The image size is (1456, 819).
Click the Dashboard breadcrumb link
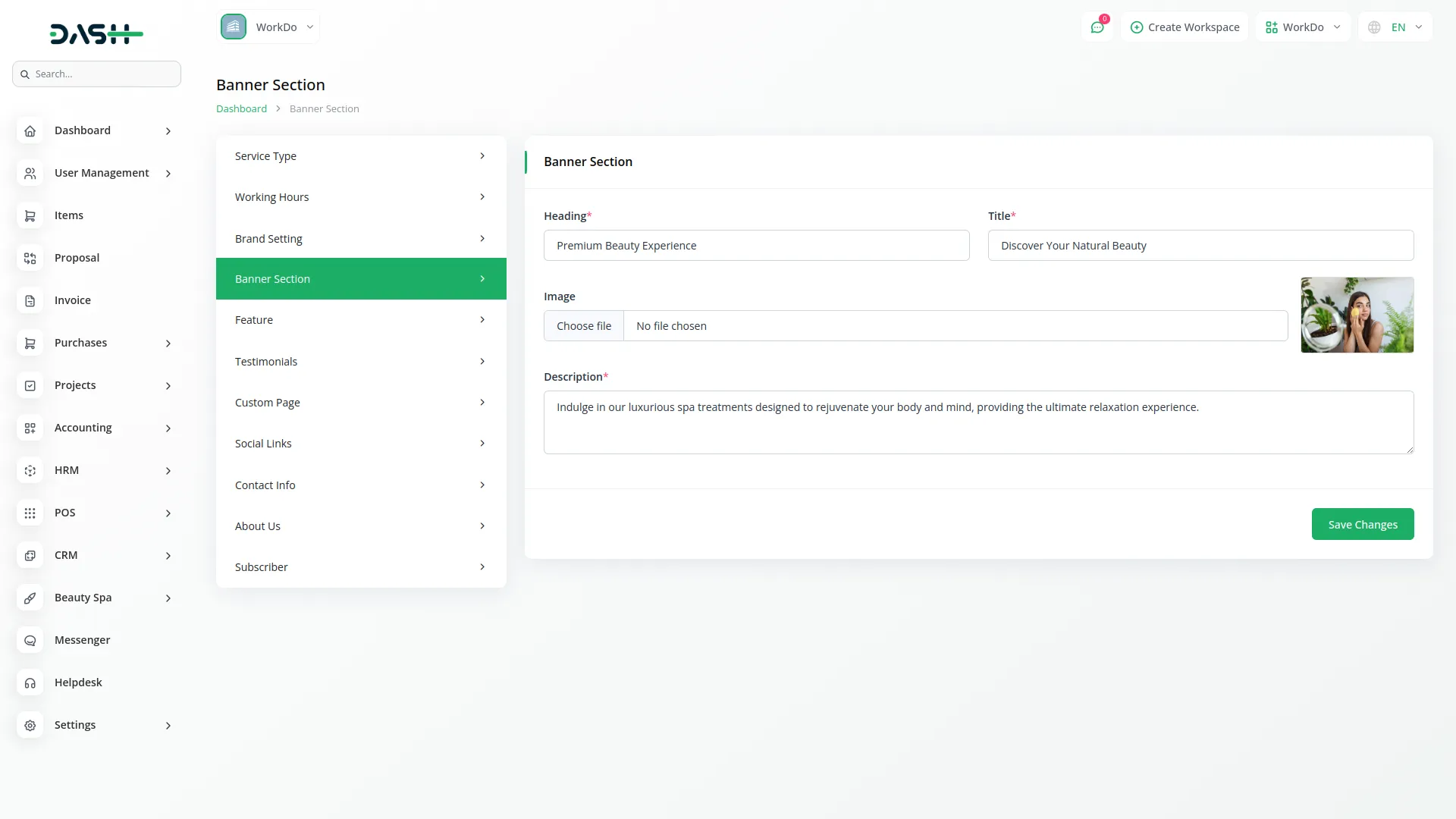241,109
